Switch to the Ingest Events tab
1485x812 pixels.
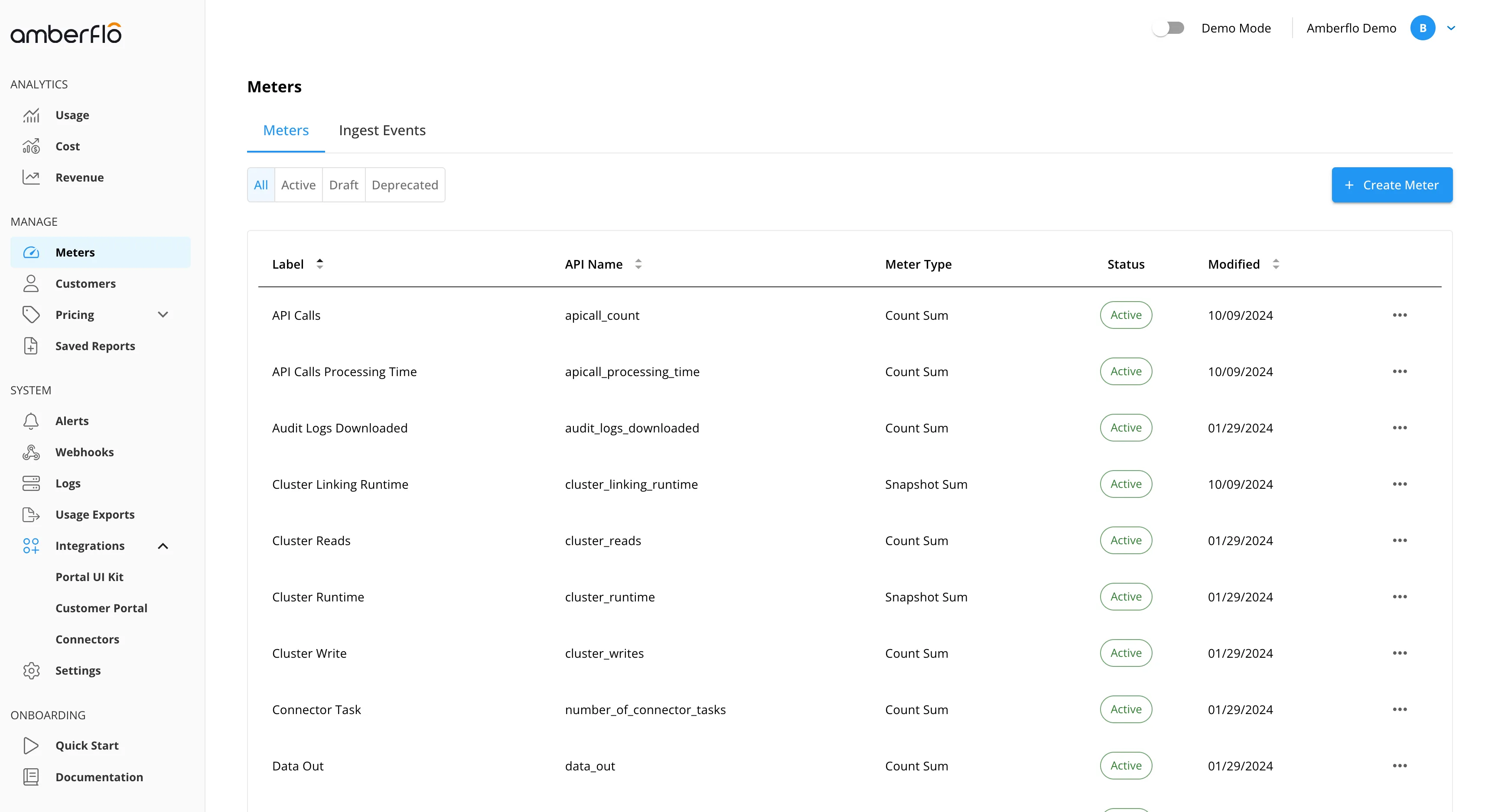pyautogui.click(x=382, y=130)
